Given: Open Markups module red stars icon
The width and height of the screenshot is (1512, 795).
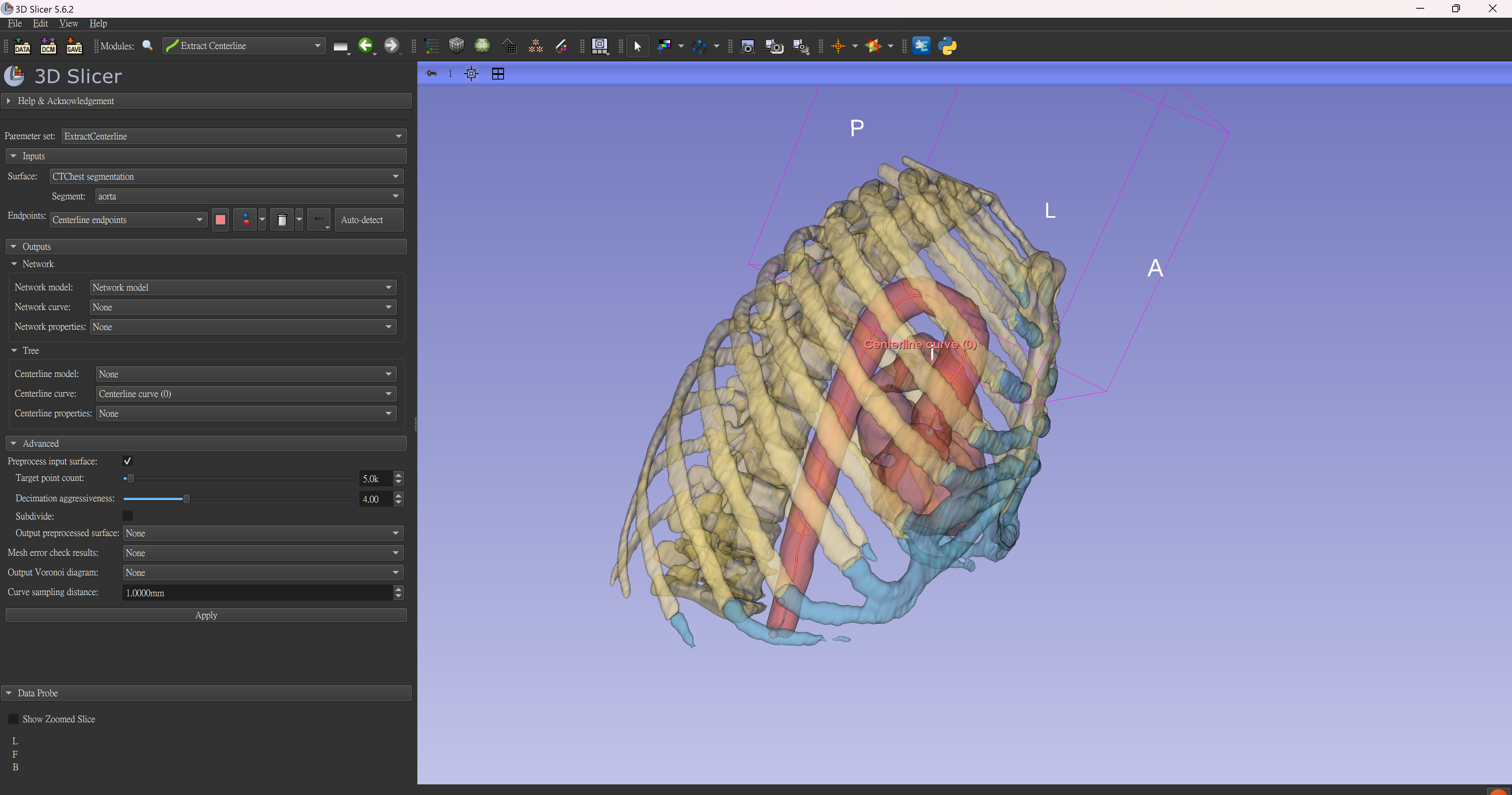Looking at the screenshot, I should pyautogui.click(x=535, y=46).
